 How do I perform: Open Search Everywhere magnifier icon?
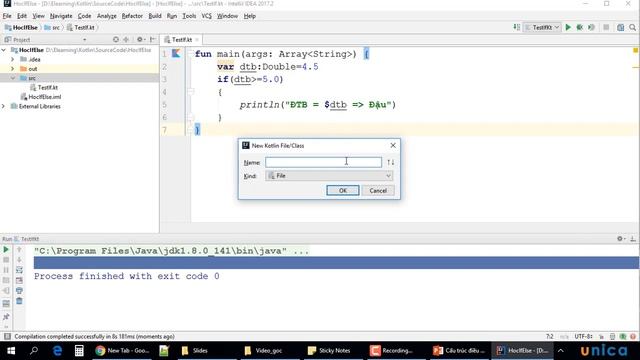(633, 27)
